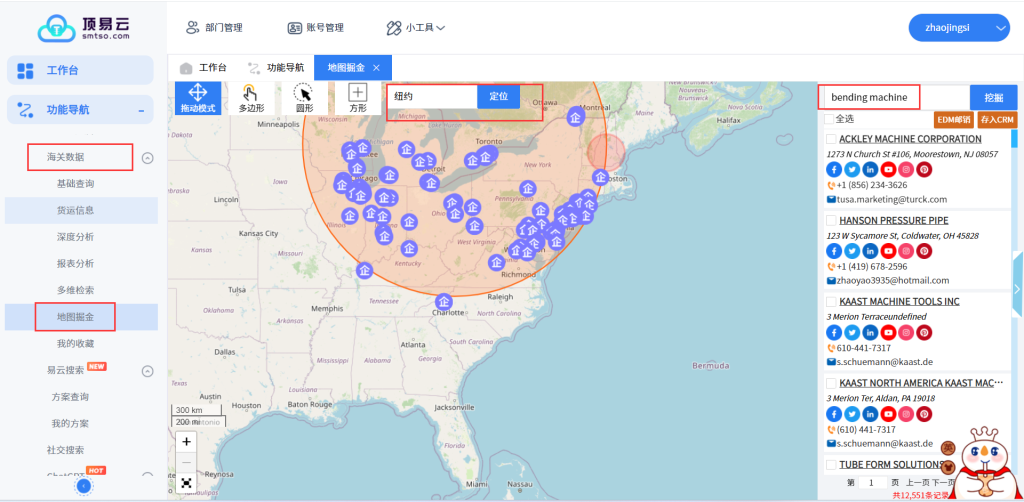Open 深度分析 in the sidebar
1024x502 pixels.
click(75, 237)
